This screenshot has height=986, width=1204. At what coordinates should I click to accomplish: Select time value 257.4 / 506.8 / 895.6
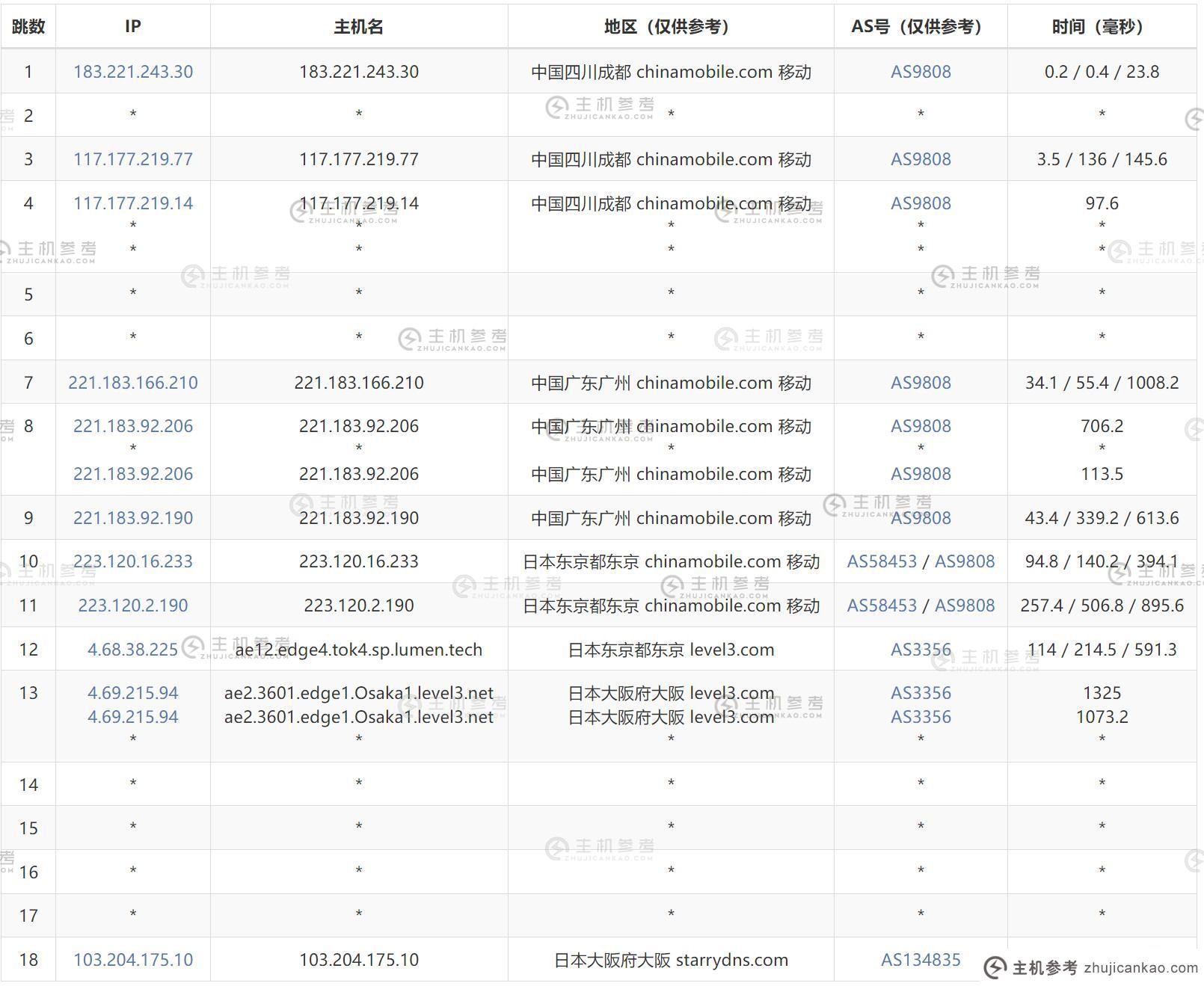(1102, 606)
